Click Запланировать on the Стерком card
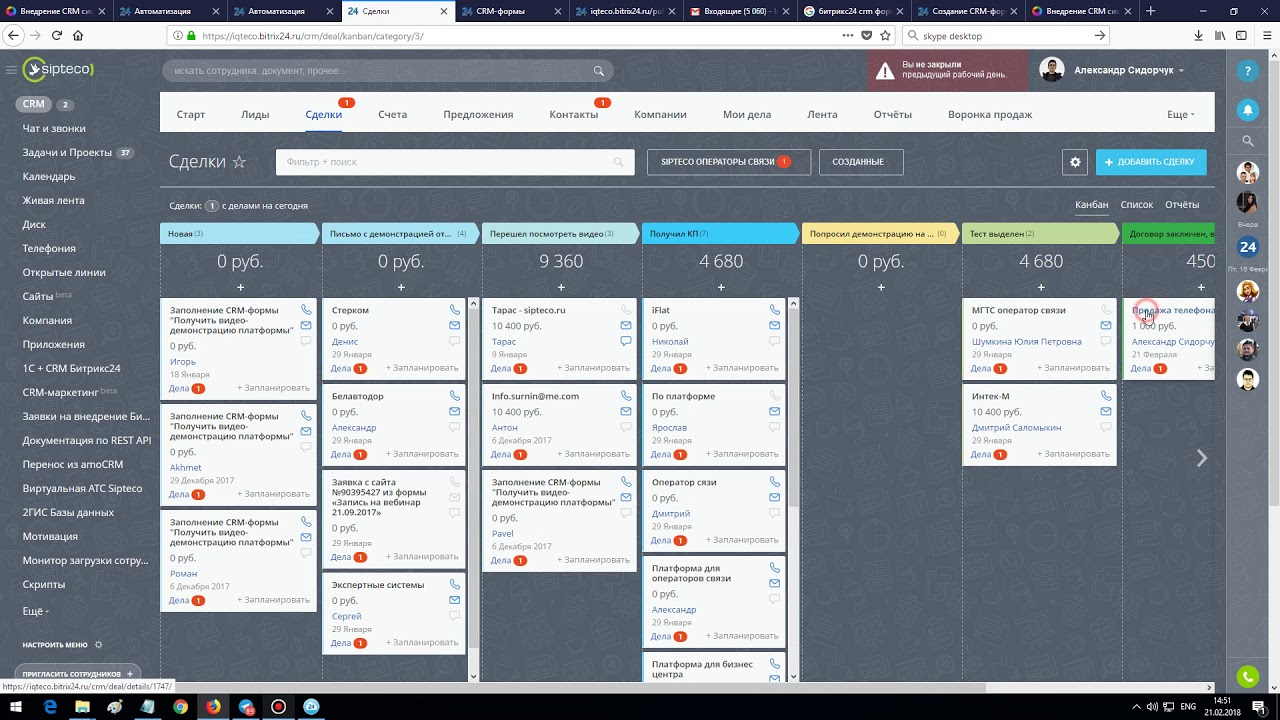 coord(422,368)
